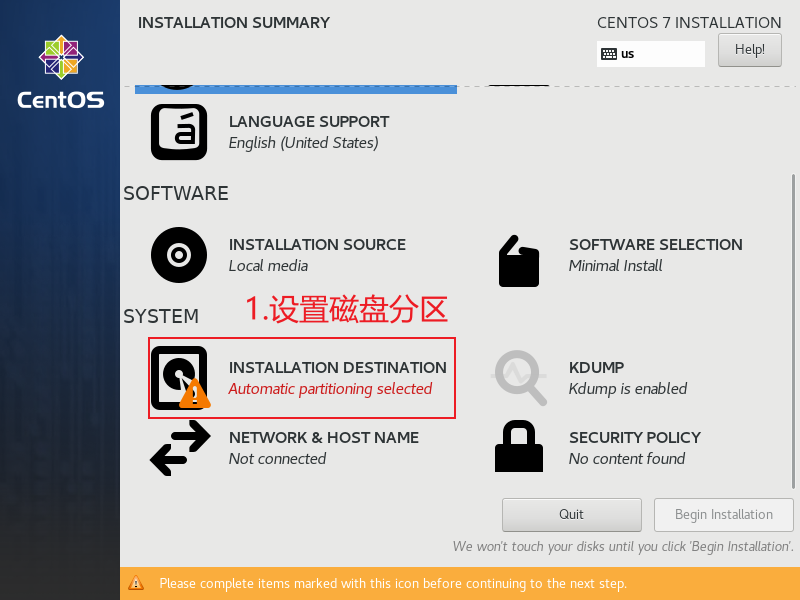This screenshot has height=600, width=800.
Task: Open Language Support keyboard-letter icon
Action: [179, 132]
